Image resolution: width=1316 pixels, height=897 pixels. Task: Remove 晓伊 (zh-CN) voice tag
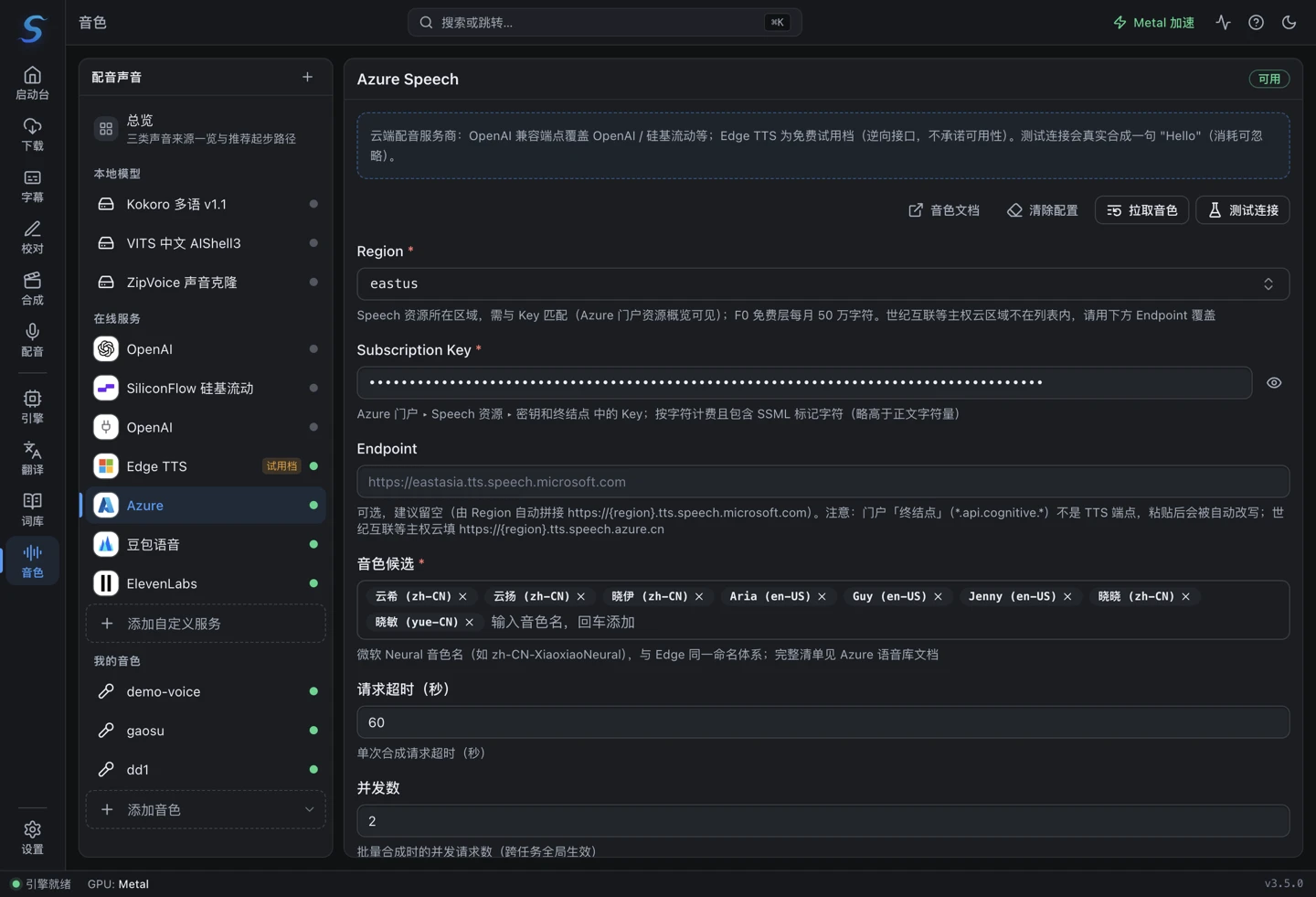(x=699, y=596)
